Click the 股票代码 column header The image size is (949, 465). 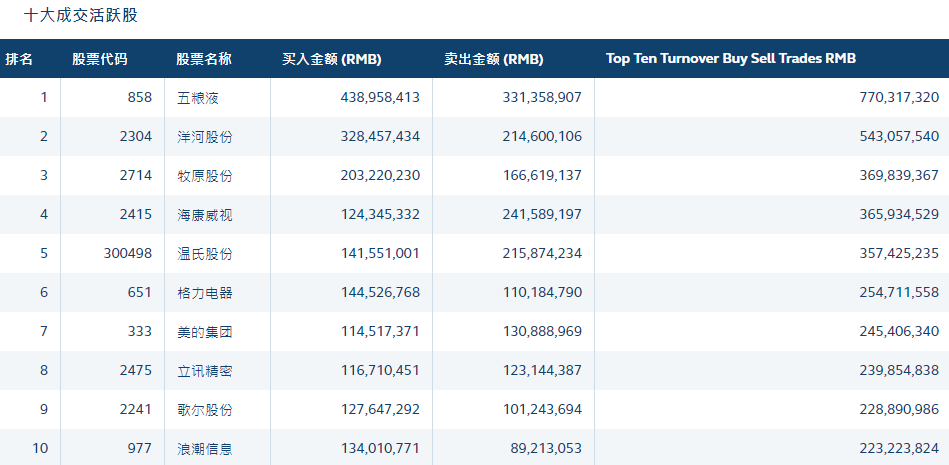click(100, 59)
